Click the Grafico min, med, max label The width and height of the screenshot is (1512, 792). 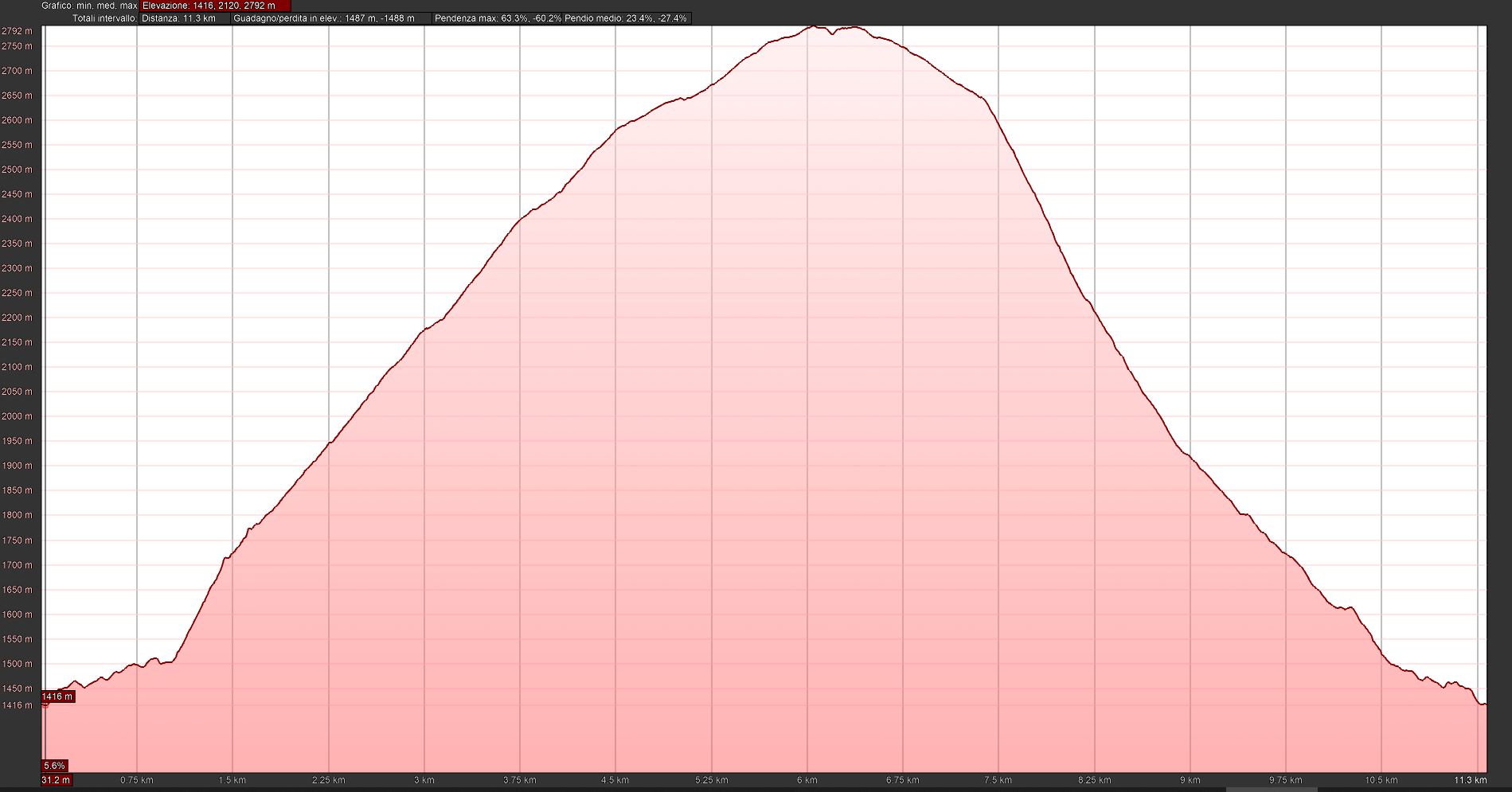click(89, 6)
